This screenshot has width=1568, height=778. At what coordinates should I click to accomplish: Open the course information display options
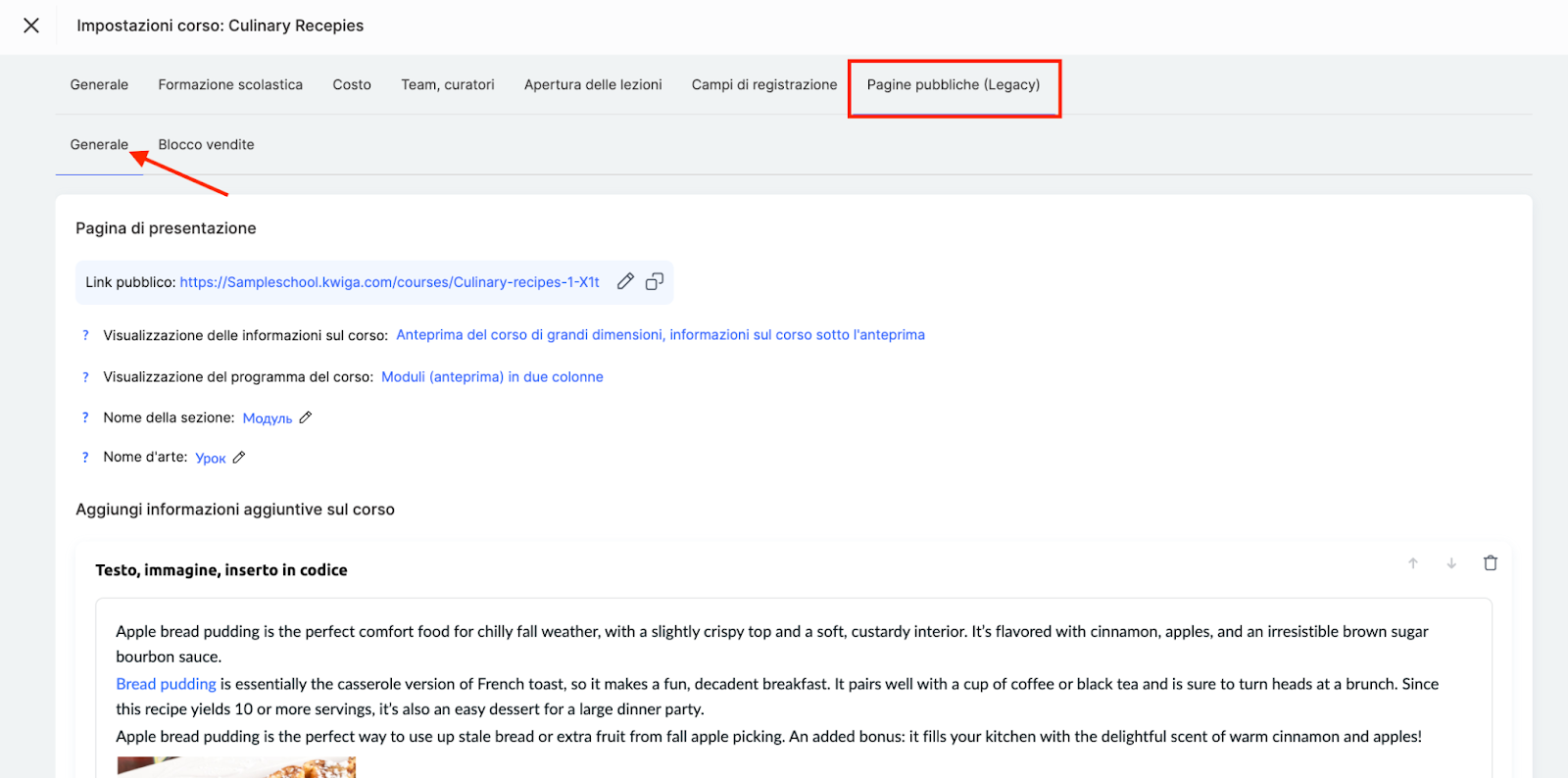click(660, 335)
